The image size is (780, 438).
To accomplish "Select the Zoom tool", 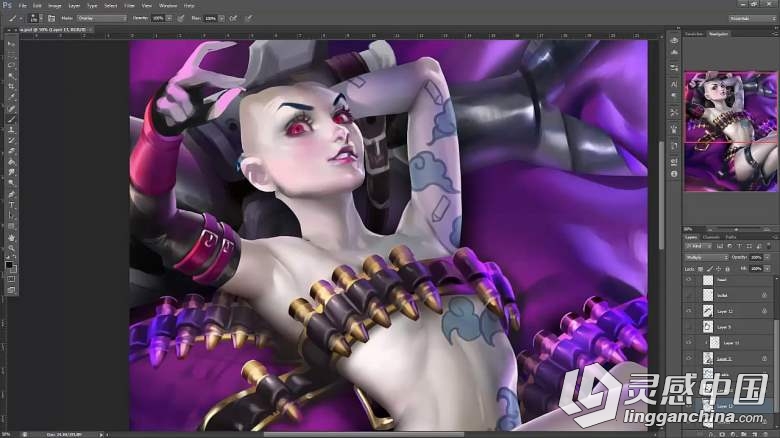I will coord(11,248).
